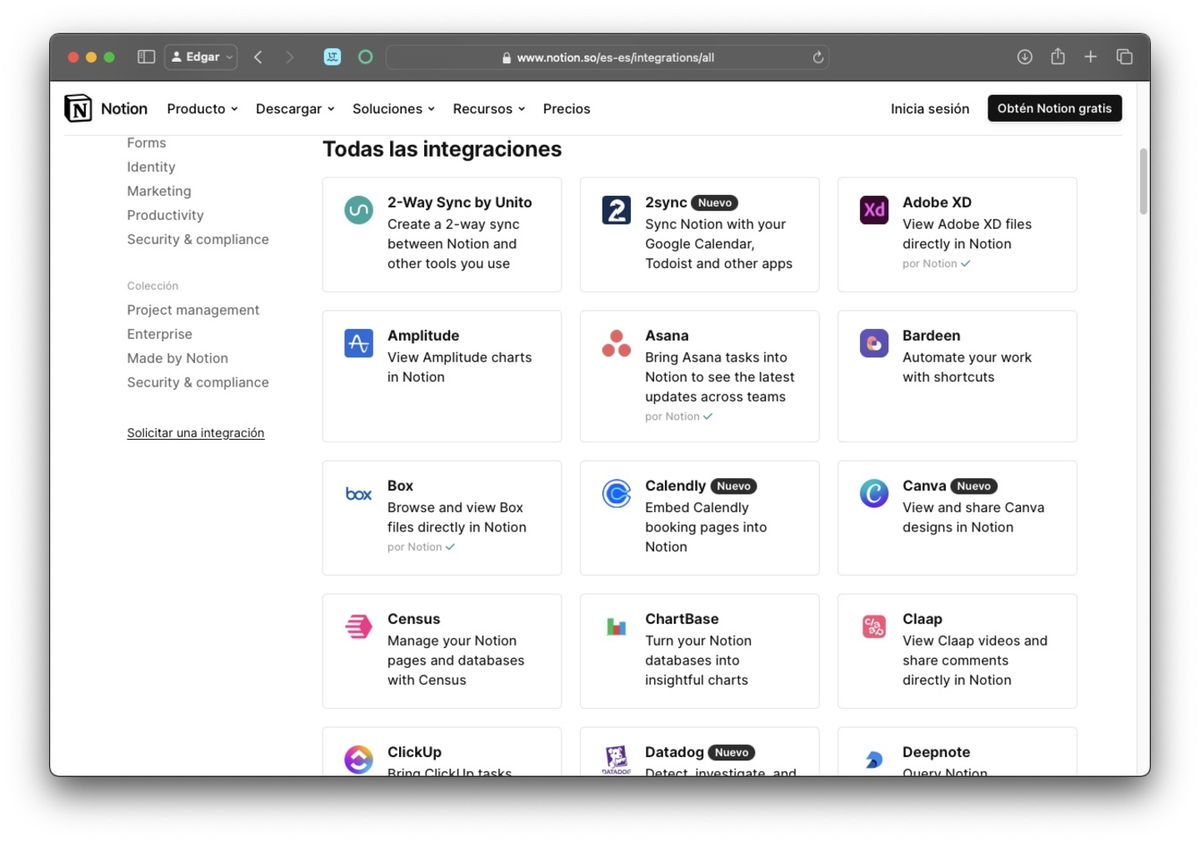Open the Edgar profile menu in Safari
This screenshot has width=1200, height=842.
[200, 56]
